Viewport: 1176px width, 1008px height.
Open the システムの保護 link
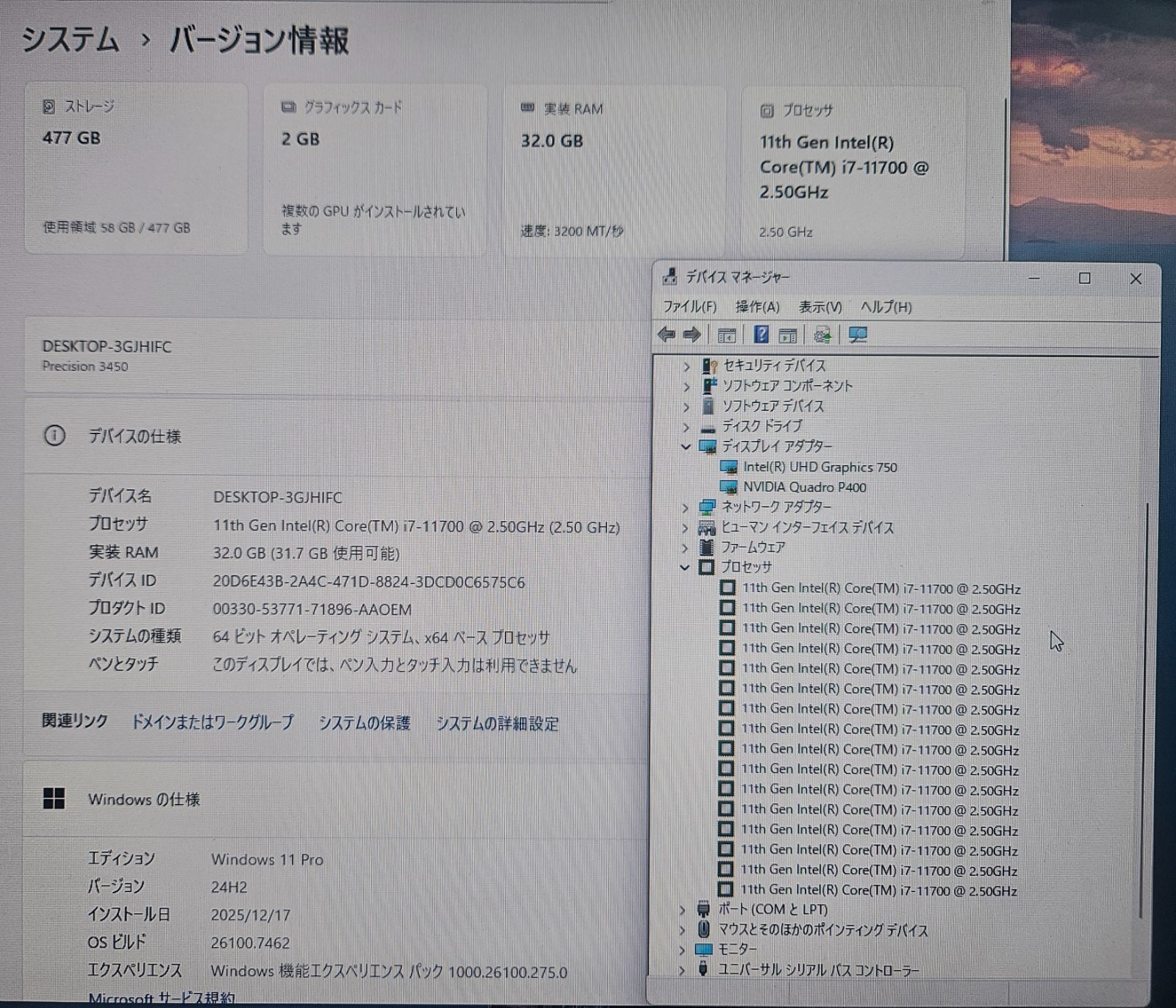[365, 723]
